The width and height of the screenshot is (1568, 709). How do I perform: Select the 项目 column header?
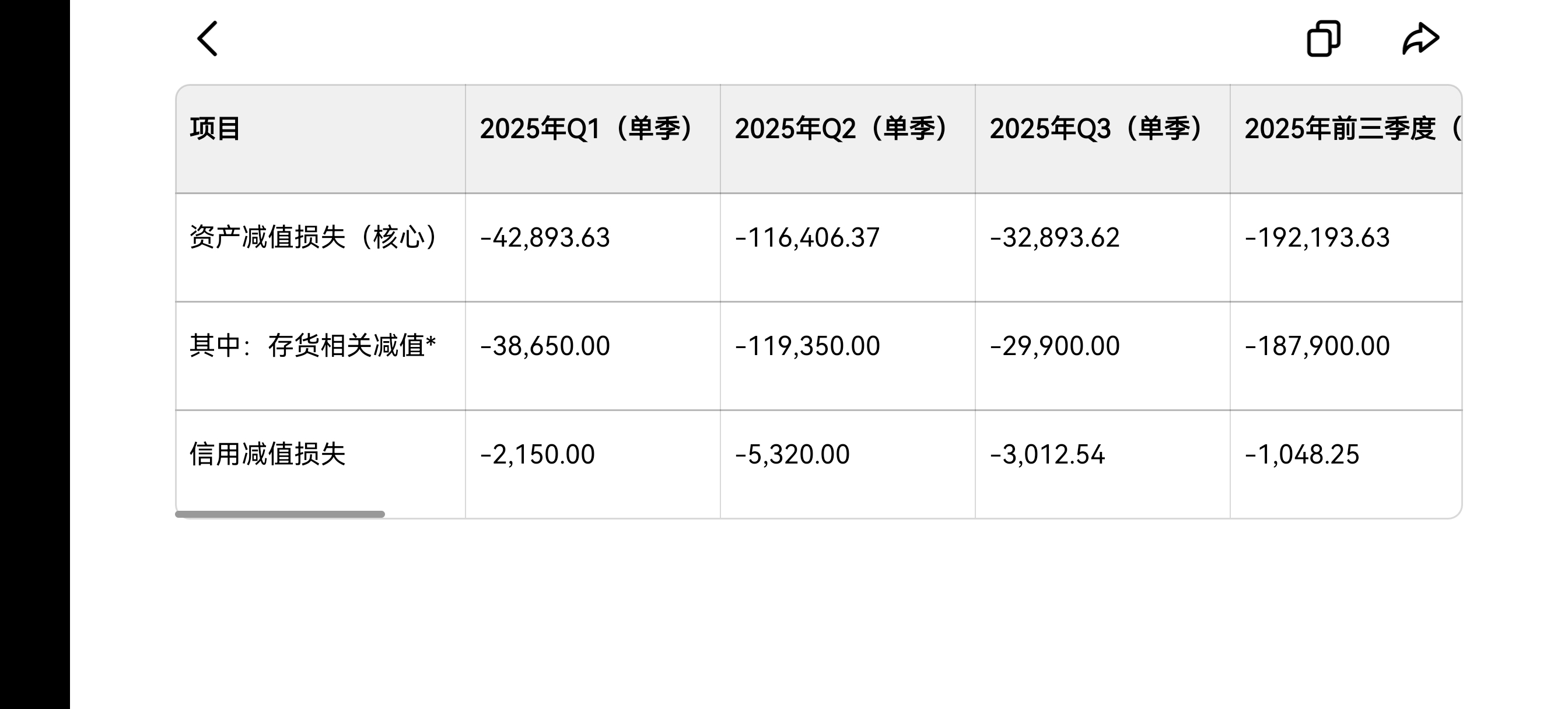(x=215, y=129)
